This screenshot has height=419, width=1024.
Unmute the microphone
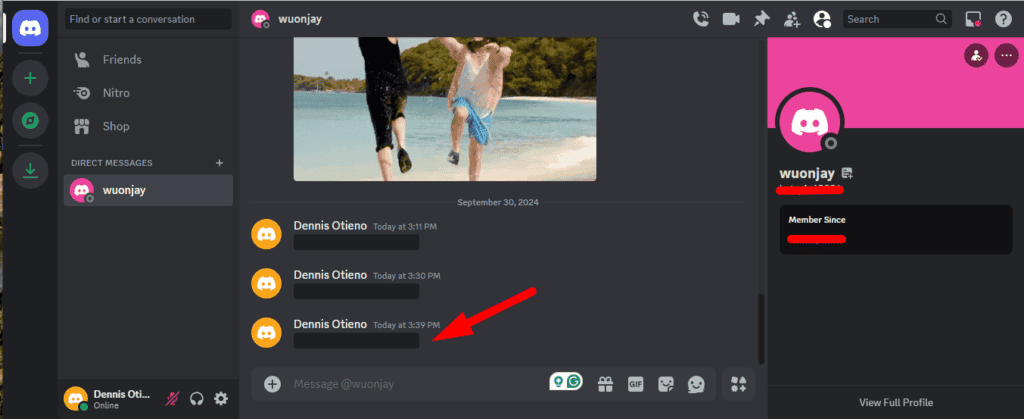click(x=172, y=399)
